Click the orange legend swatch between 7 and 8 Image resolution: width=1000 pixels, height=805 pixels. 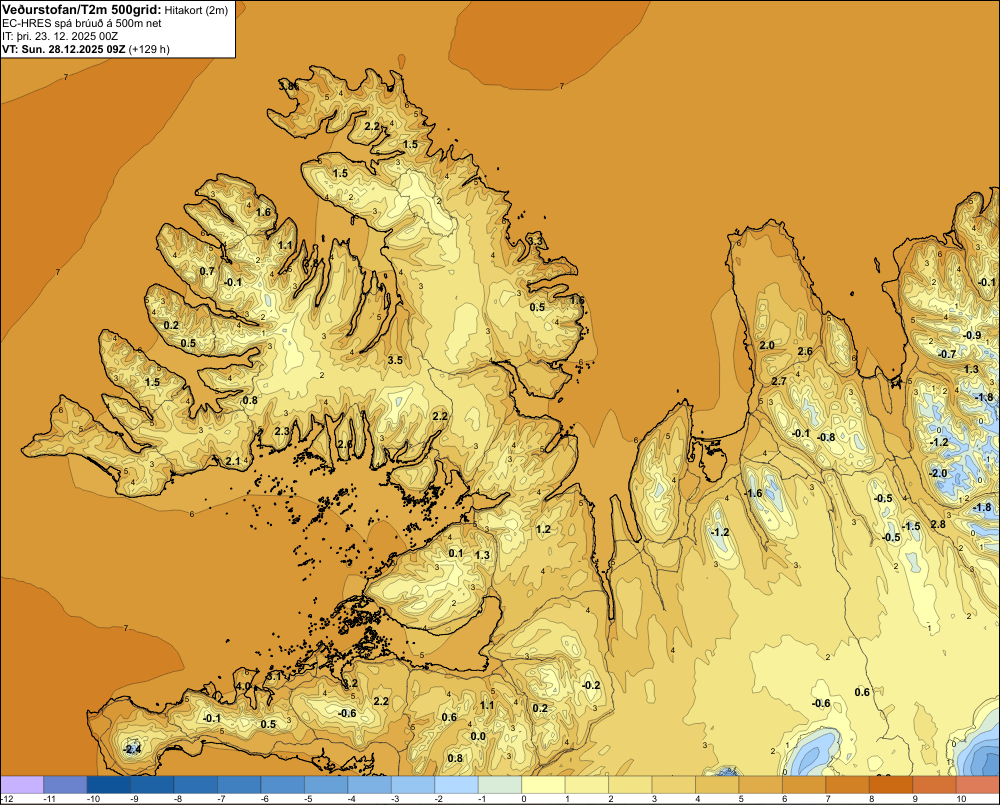[848, 784]
